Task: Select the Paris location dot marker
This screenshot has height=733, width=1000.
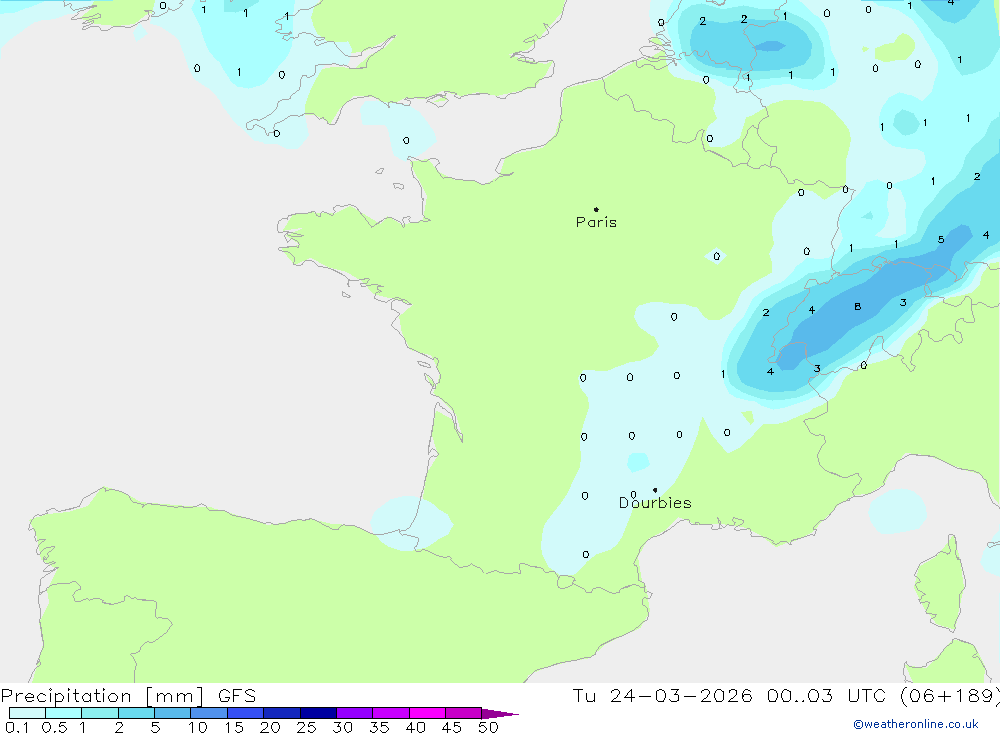Action: (596, 209)
